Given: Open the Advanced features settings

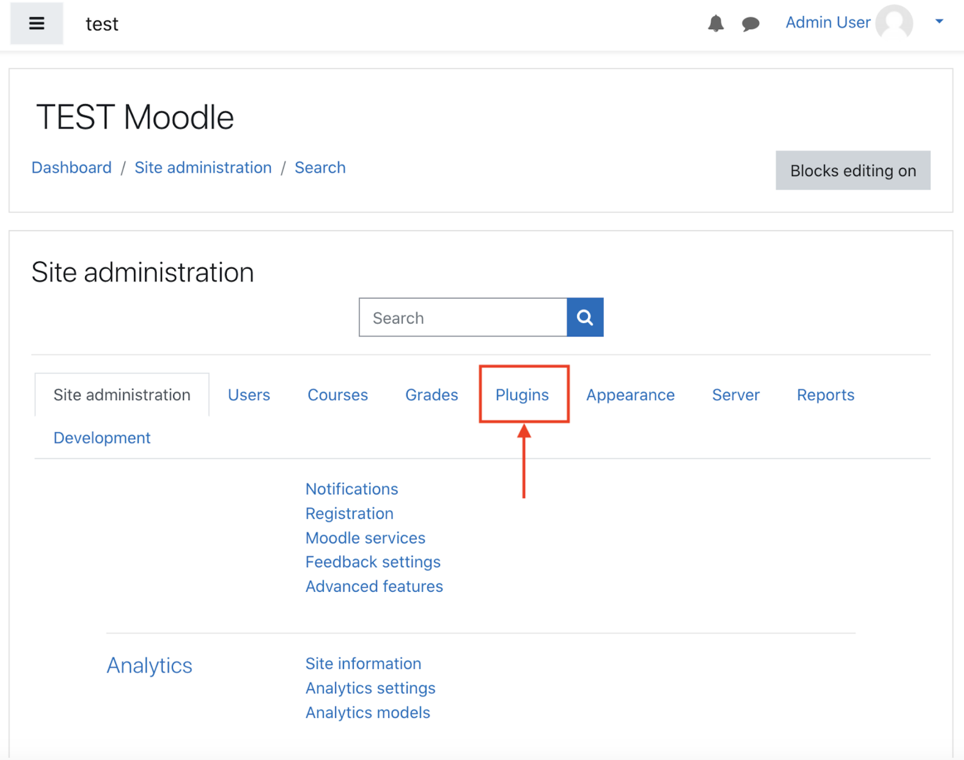Looking at the screenshot, I should click(x=374, y=586).
